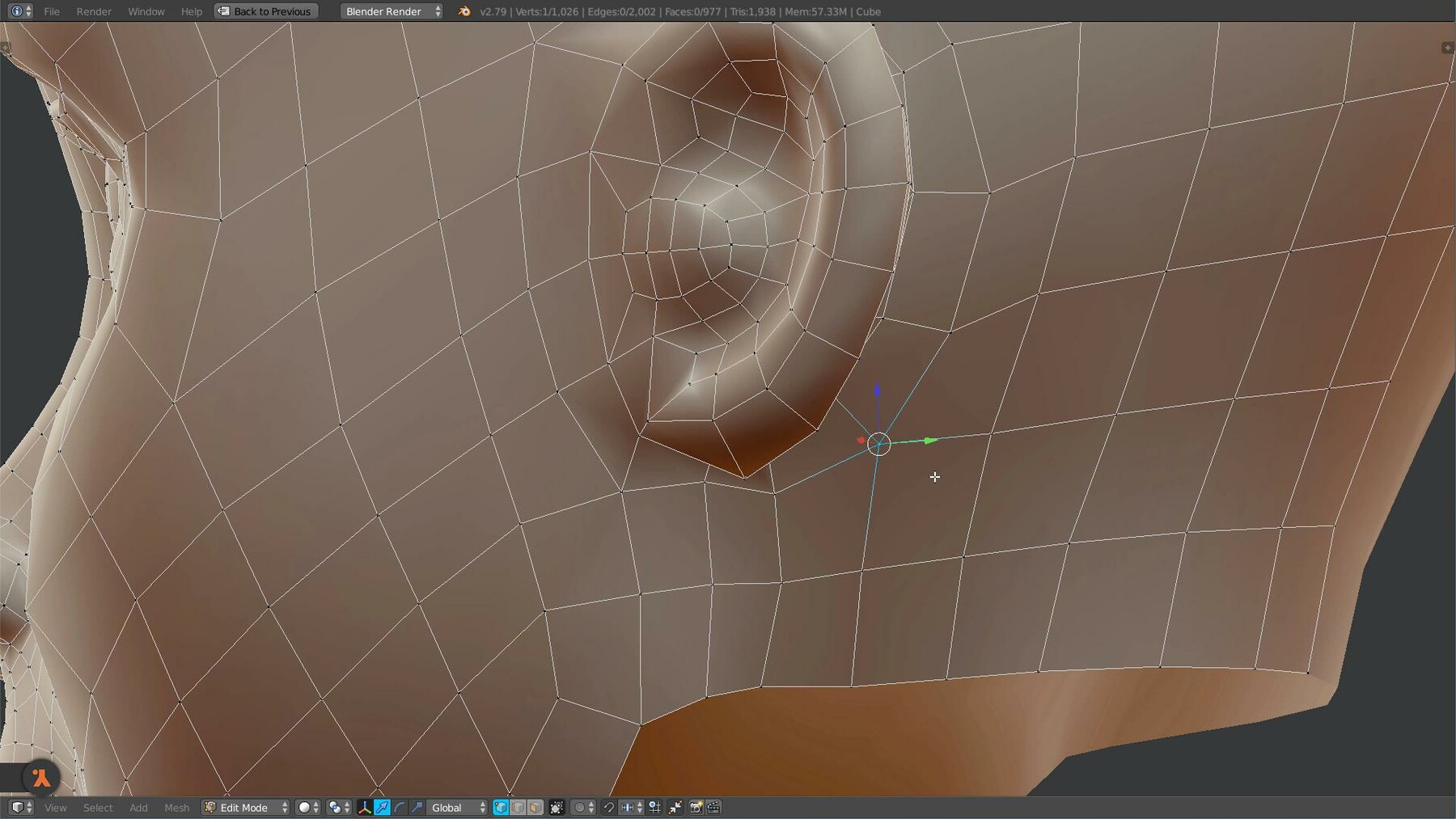
Task: Select the scale manipulator icon
Action: click(x=417, y=807)
